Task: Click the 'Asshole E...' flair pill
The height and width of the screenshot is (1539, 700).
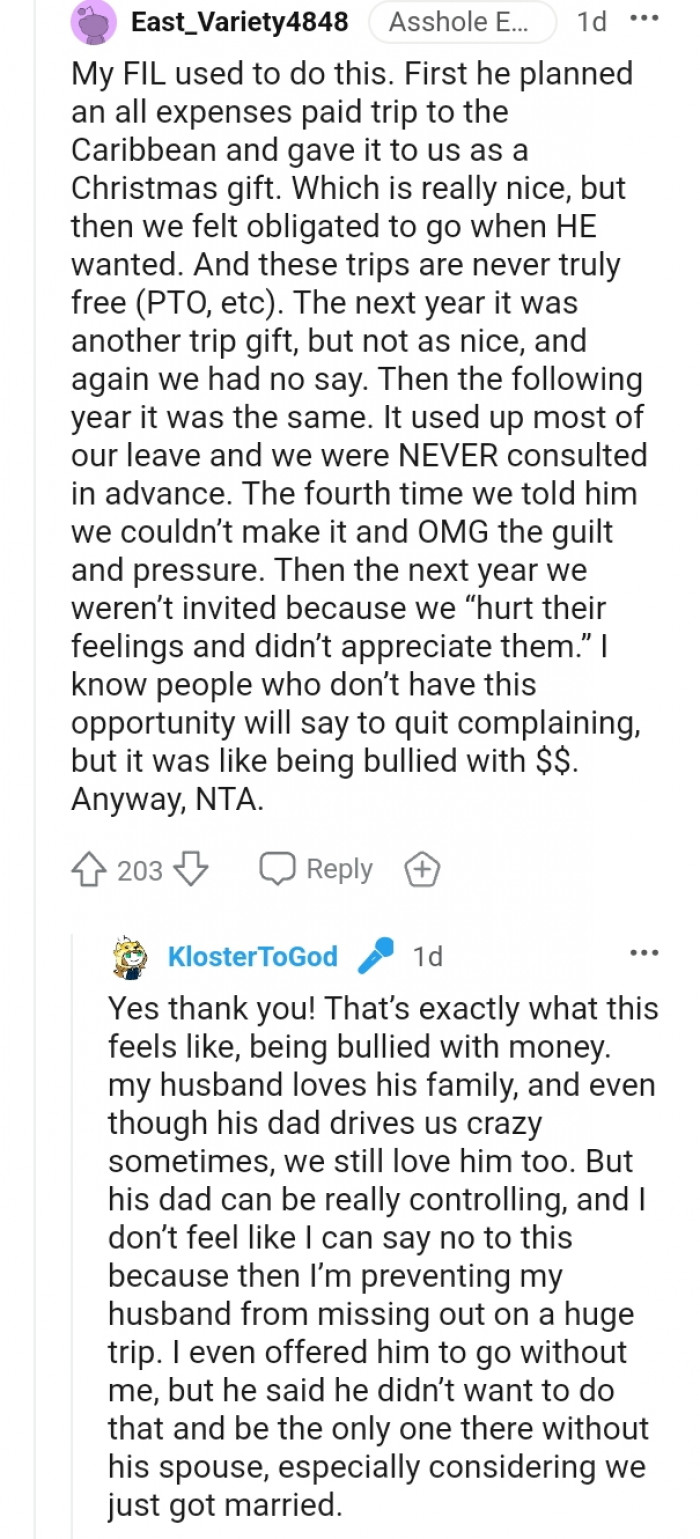Action: (462, 21)
